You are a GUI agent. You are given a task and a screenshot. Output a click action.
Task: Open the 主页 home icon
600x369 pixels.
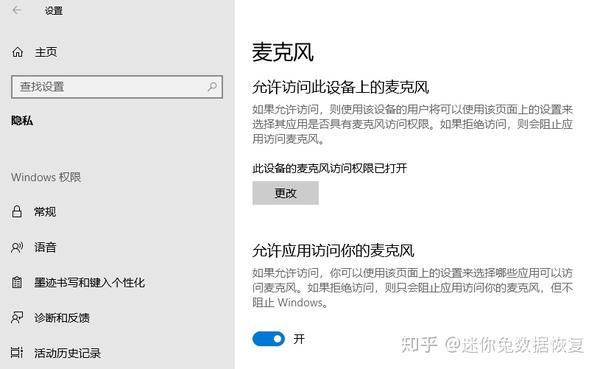18,52
